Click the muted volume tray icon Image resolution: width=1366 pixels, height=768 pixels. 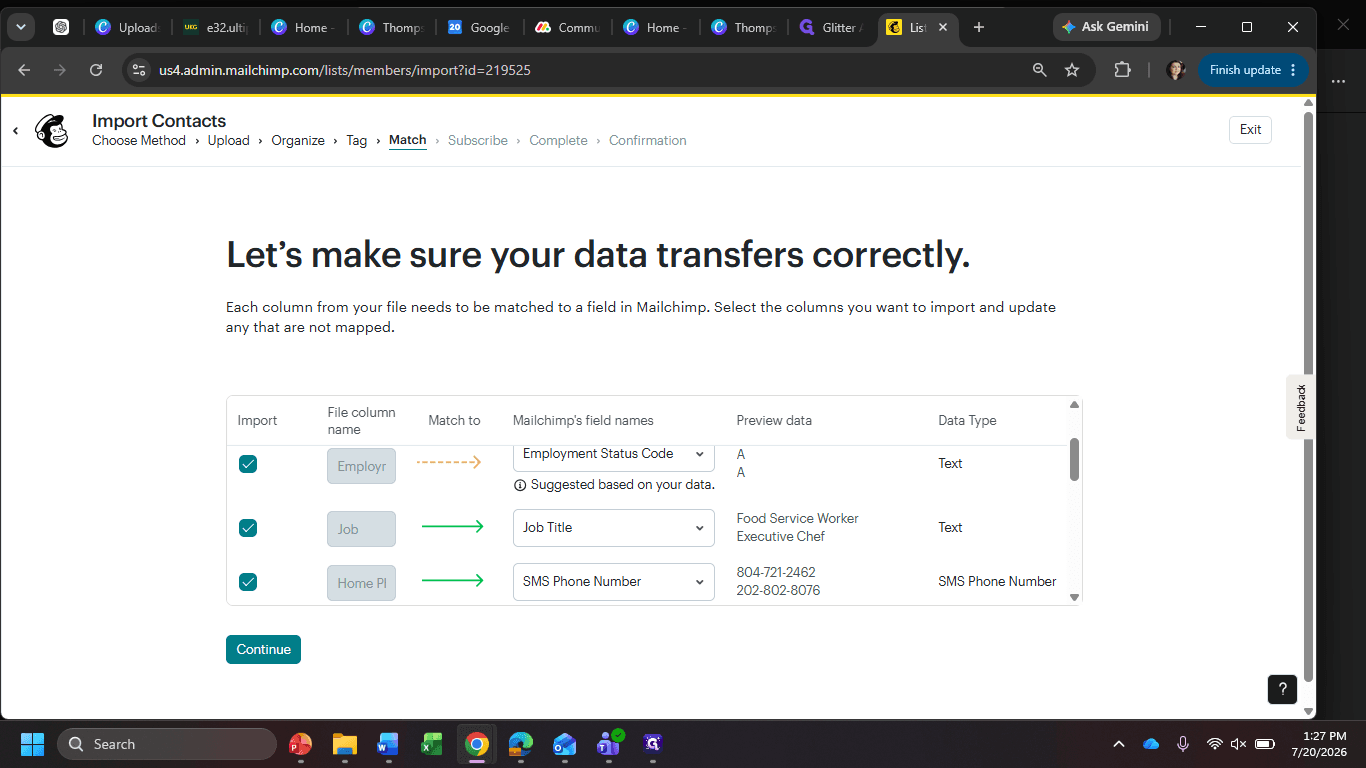point(1238,744)
